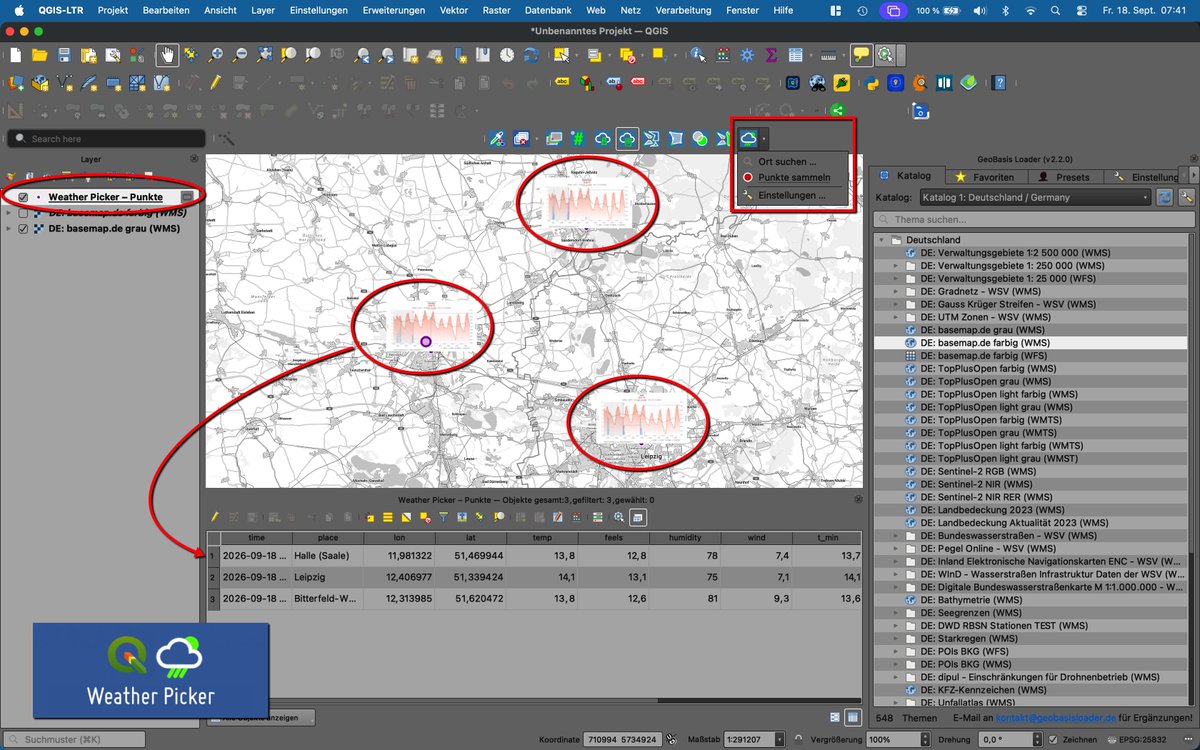The height and width of the screenshot is (750, 1200).
Task: Click the filter funnel icon in attribute table toolbar
Action: click(x=443, y=517)
